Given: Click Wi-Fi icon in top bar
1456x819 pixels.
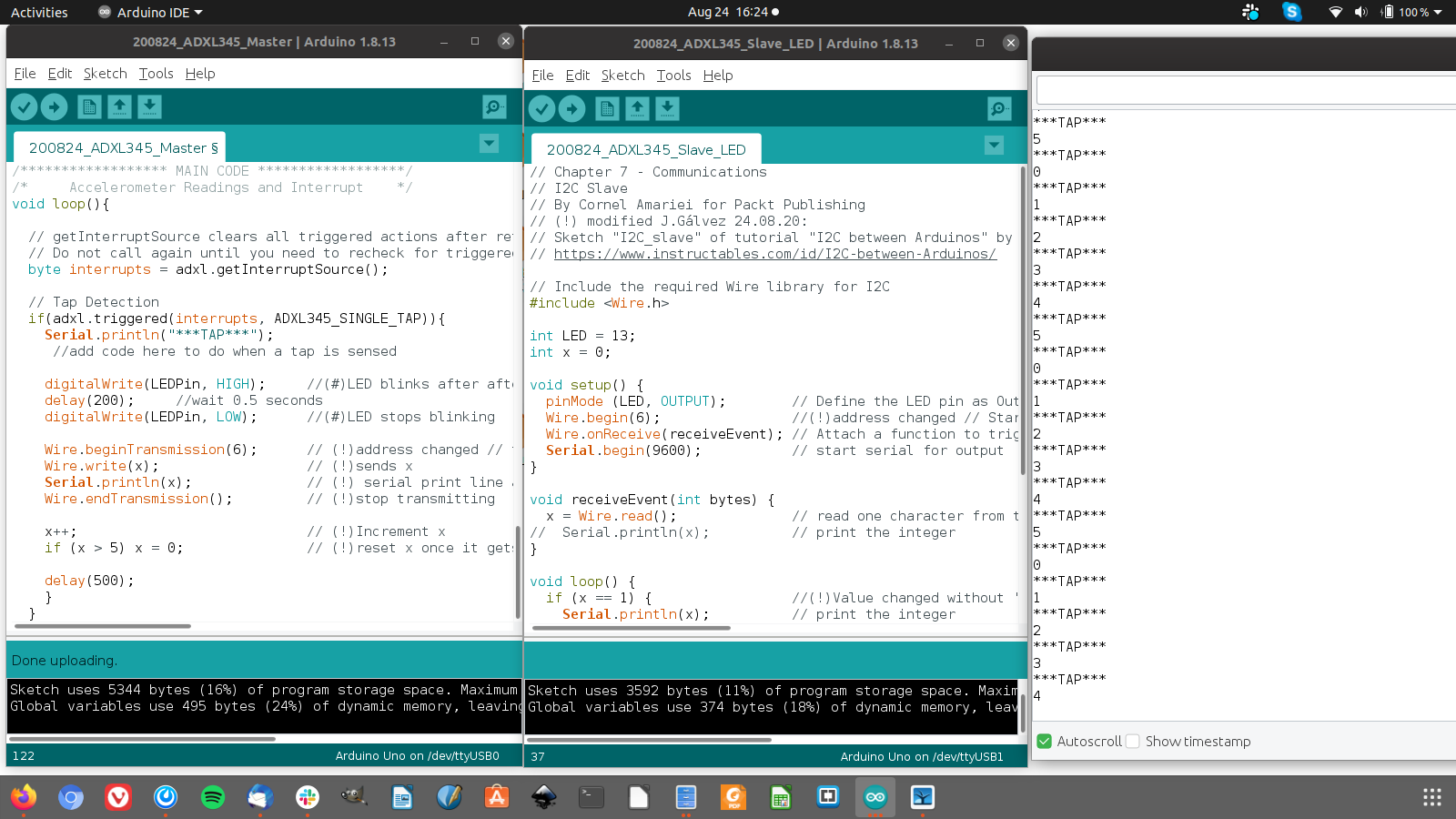Looking at the screenshot, I should point(1335,12).
